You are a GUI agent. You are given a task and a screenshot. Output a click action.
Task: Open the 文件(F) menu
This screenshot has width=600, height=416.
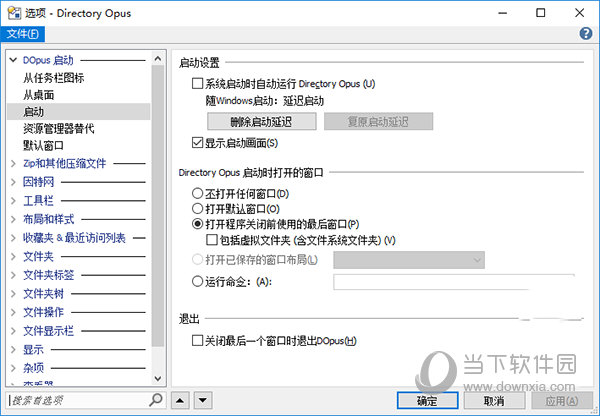click(x=23, y=34)
